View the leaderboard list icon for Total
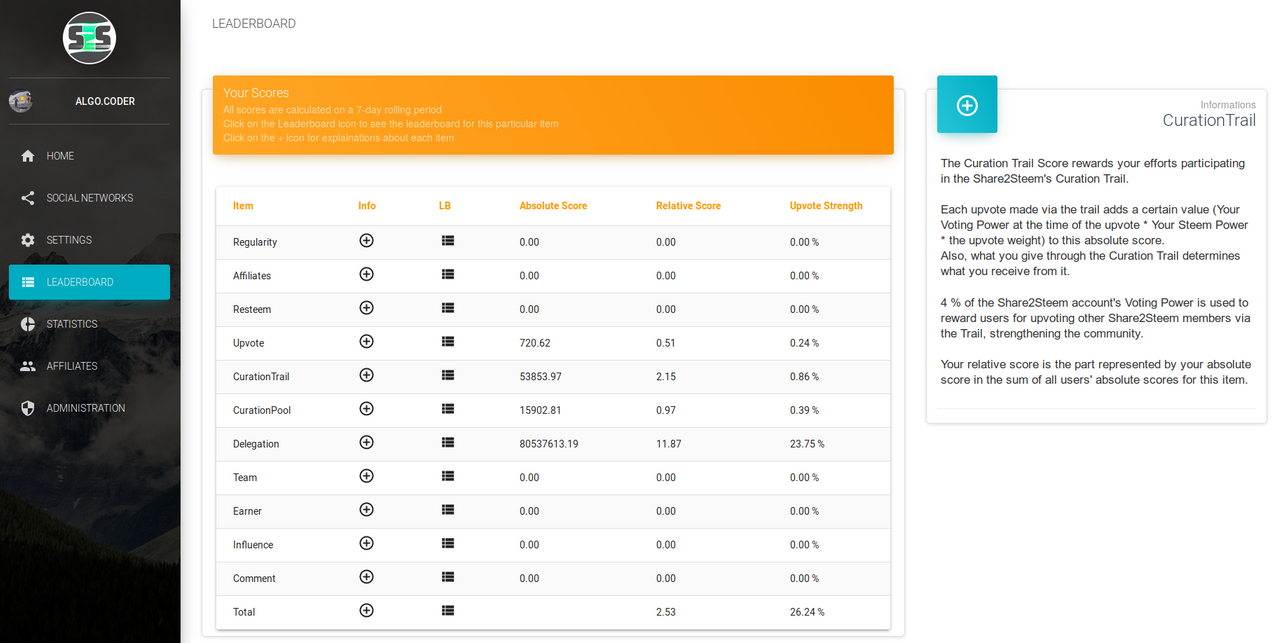 tap(448, 611)
